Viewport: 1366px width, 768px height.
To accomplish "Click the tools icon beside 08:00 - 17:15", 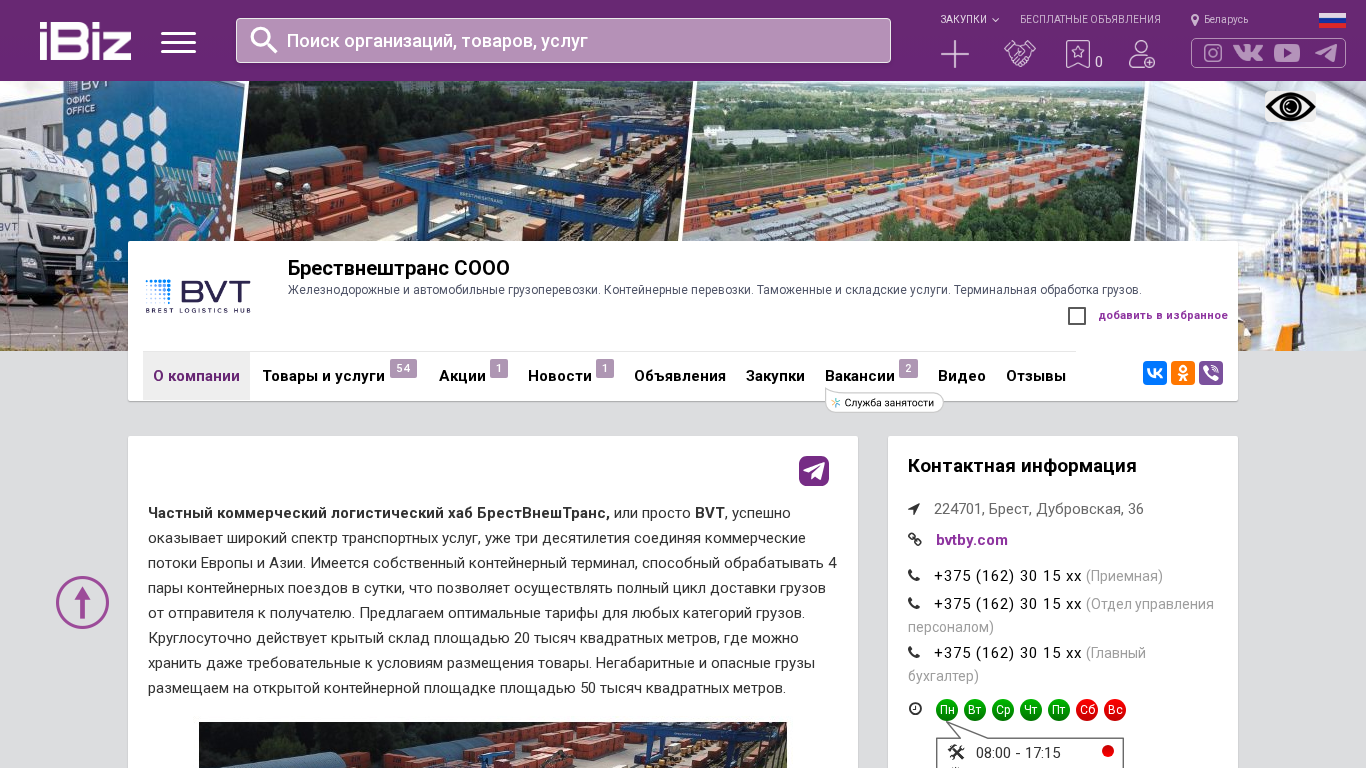I will point(956,752).
